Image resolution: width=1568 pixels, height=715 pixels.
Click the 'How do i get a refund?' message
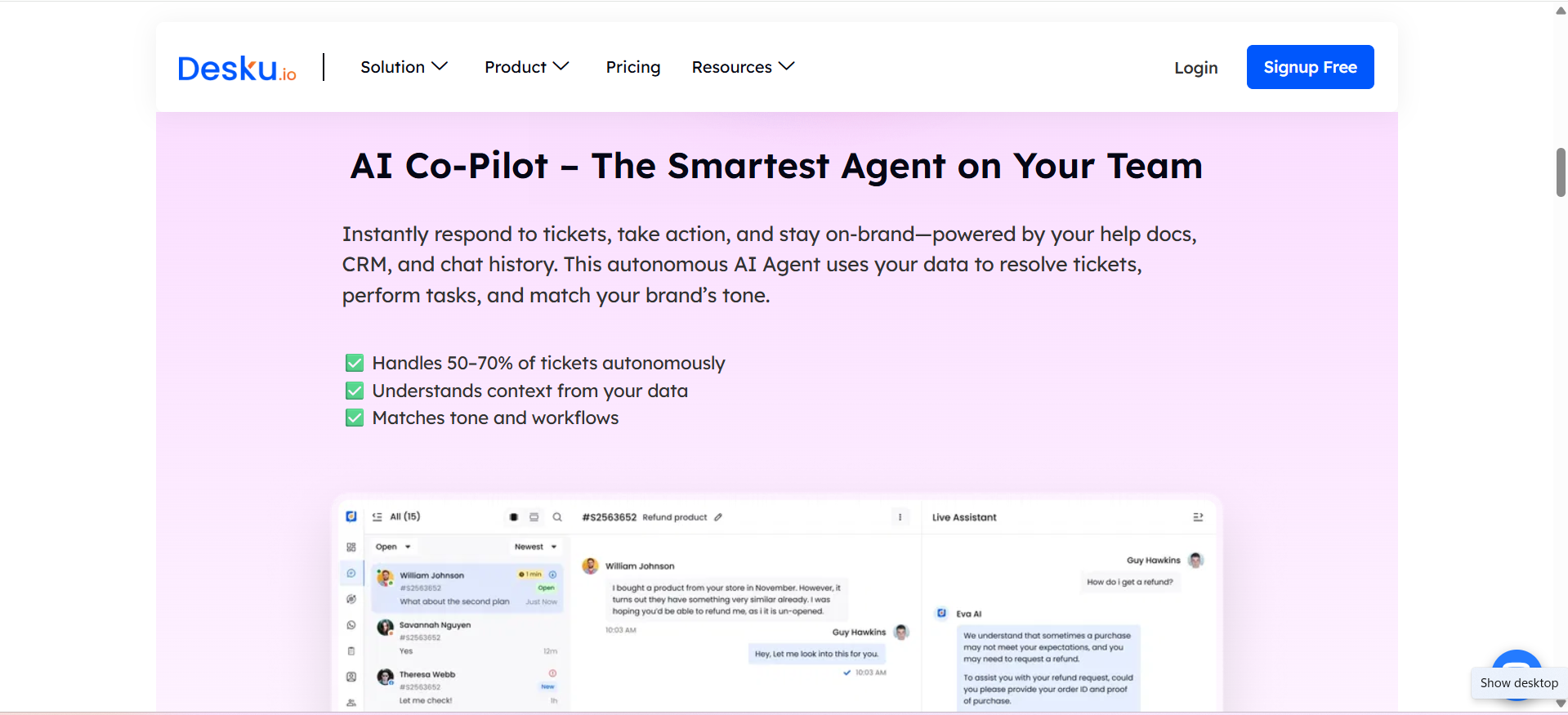(1130, 582)
